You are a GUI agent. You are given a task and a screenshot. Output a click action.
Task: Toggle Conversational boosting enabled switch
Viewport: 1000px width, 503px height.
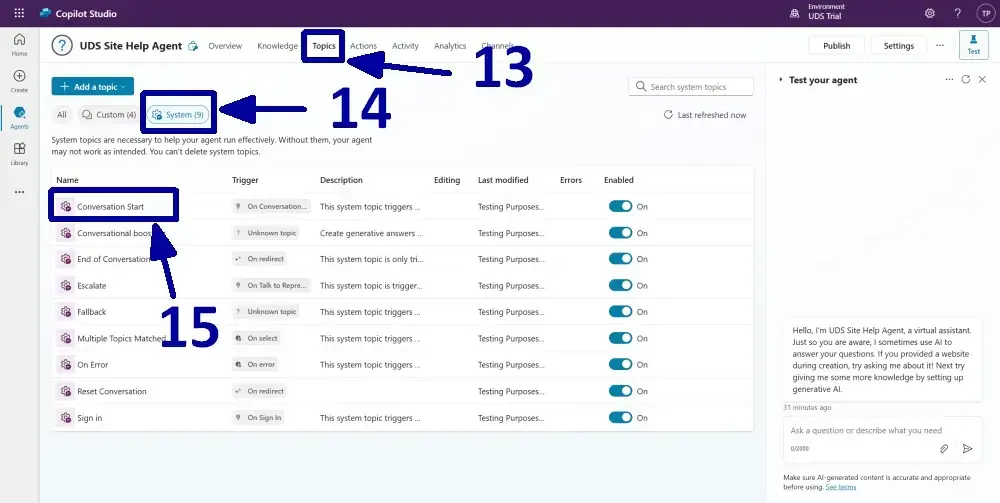[620, 233]
